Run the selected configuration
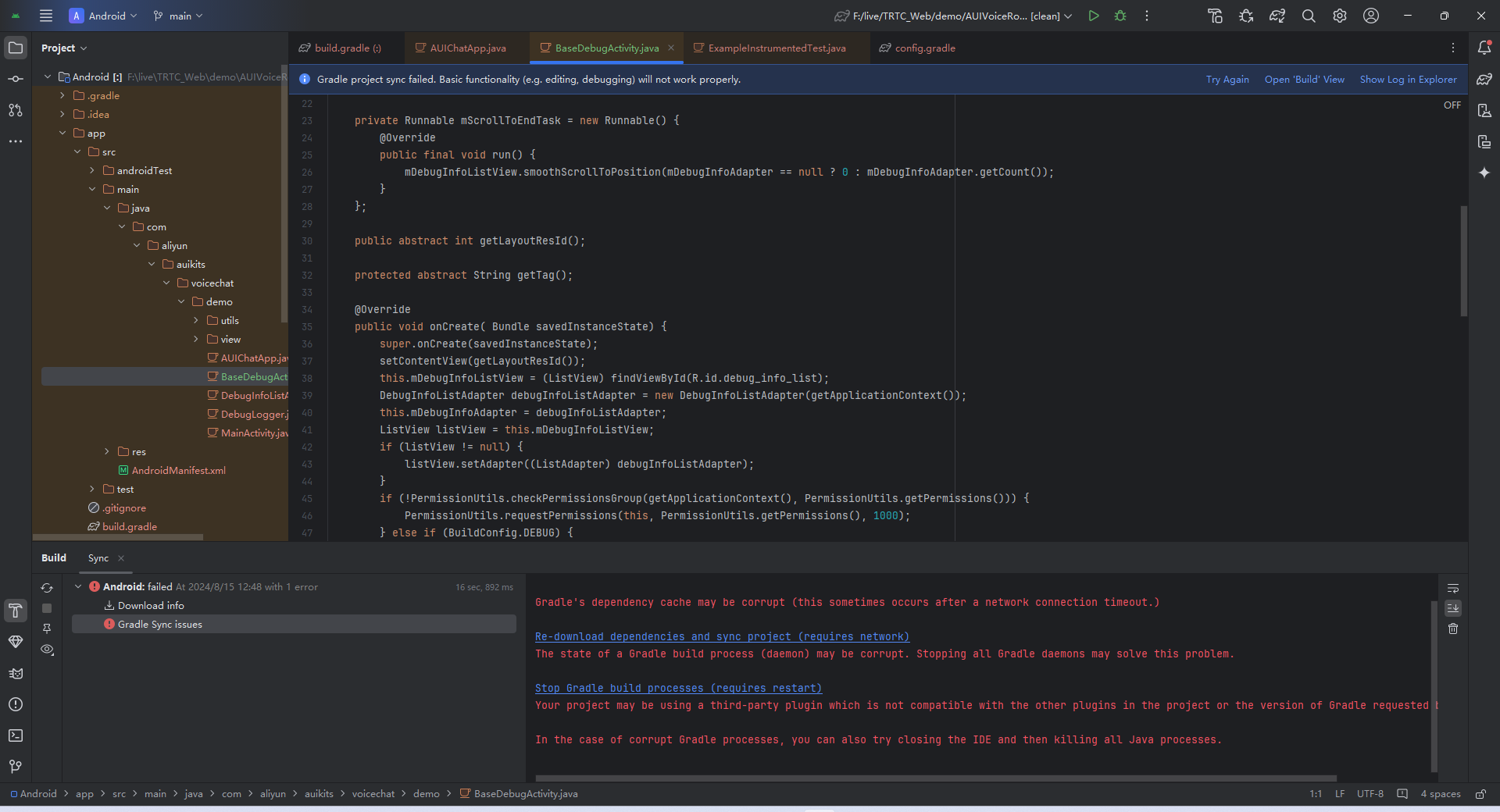 1094,16
